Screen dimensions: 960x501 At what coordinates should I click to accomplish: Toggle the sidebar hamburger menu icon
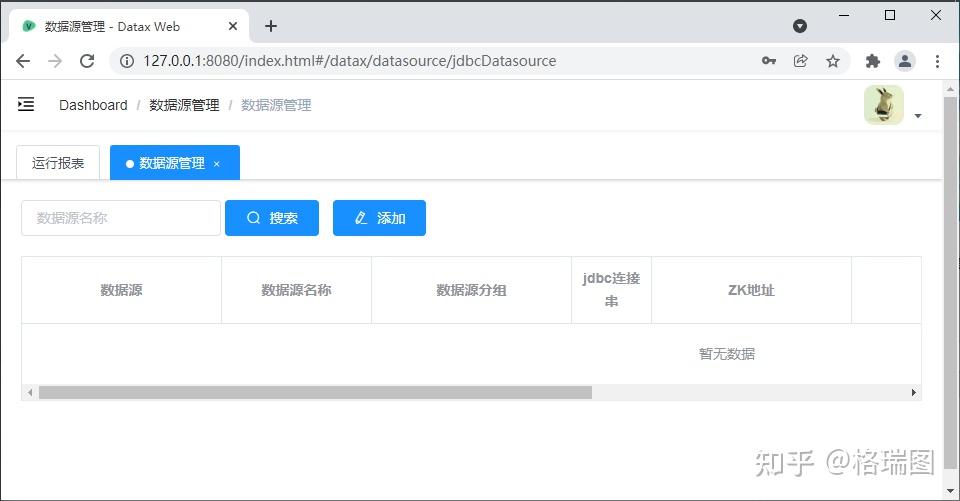(26, 105)
